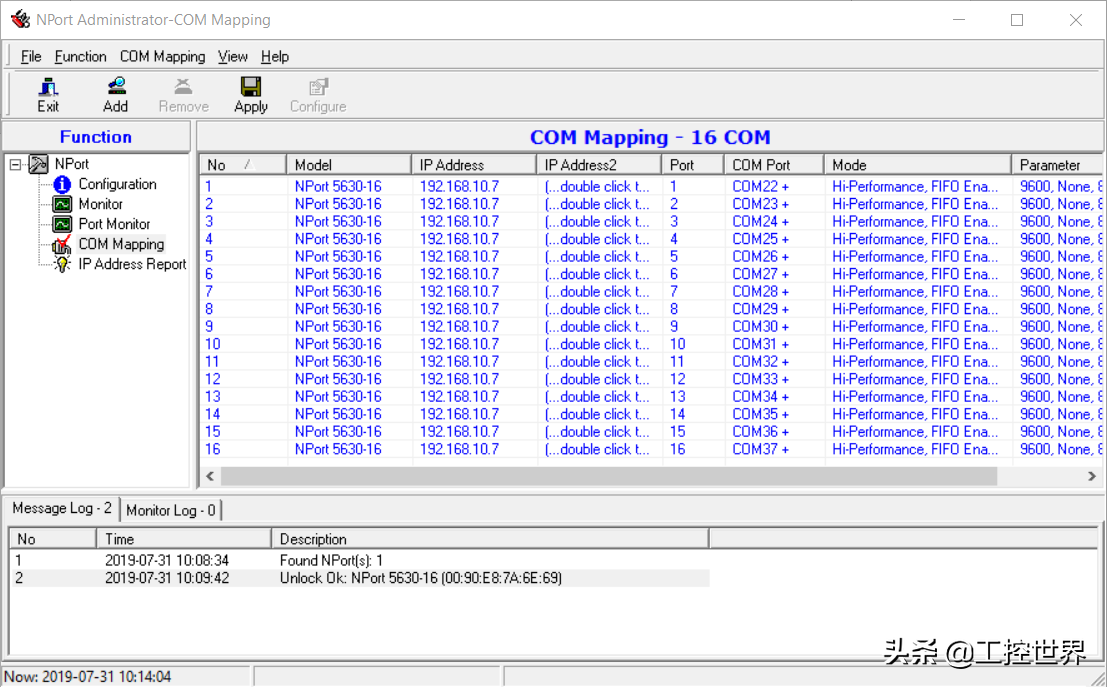Click the horizontal scrollbar right arrow
The width and height of the screenshot is (1107, 687).
click(1092, 477)
